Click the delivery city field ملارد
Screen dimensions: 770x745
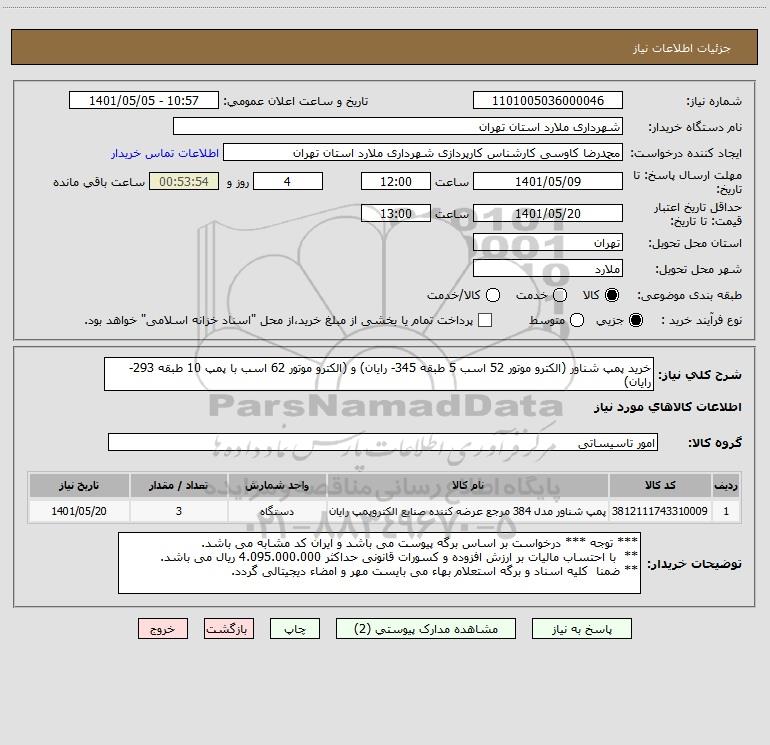(548, 269)
